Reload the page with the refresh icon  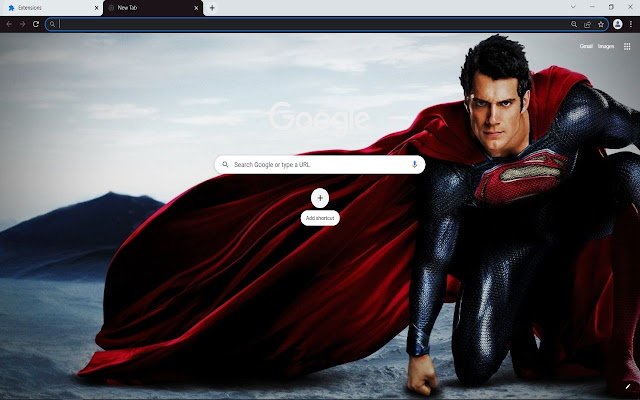click(x=36, y=24)
